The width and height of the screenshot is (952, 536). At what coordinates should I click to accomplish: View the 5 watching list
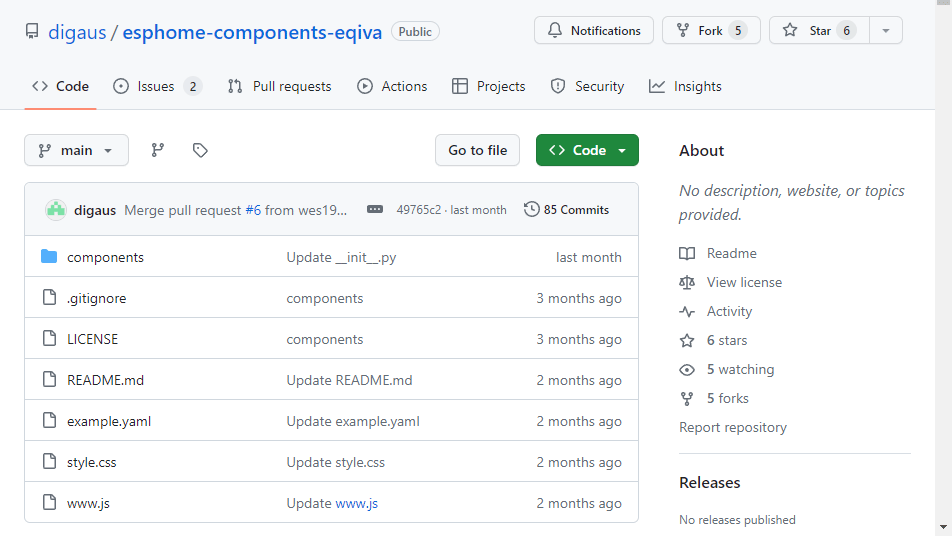pyautogui.click(x=740, y=370)
